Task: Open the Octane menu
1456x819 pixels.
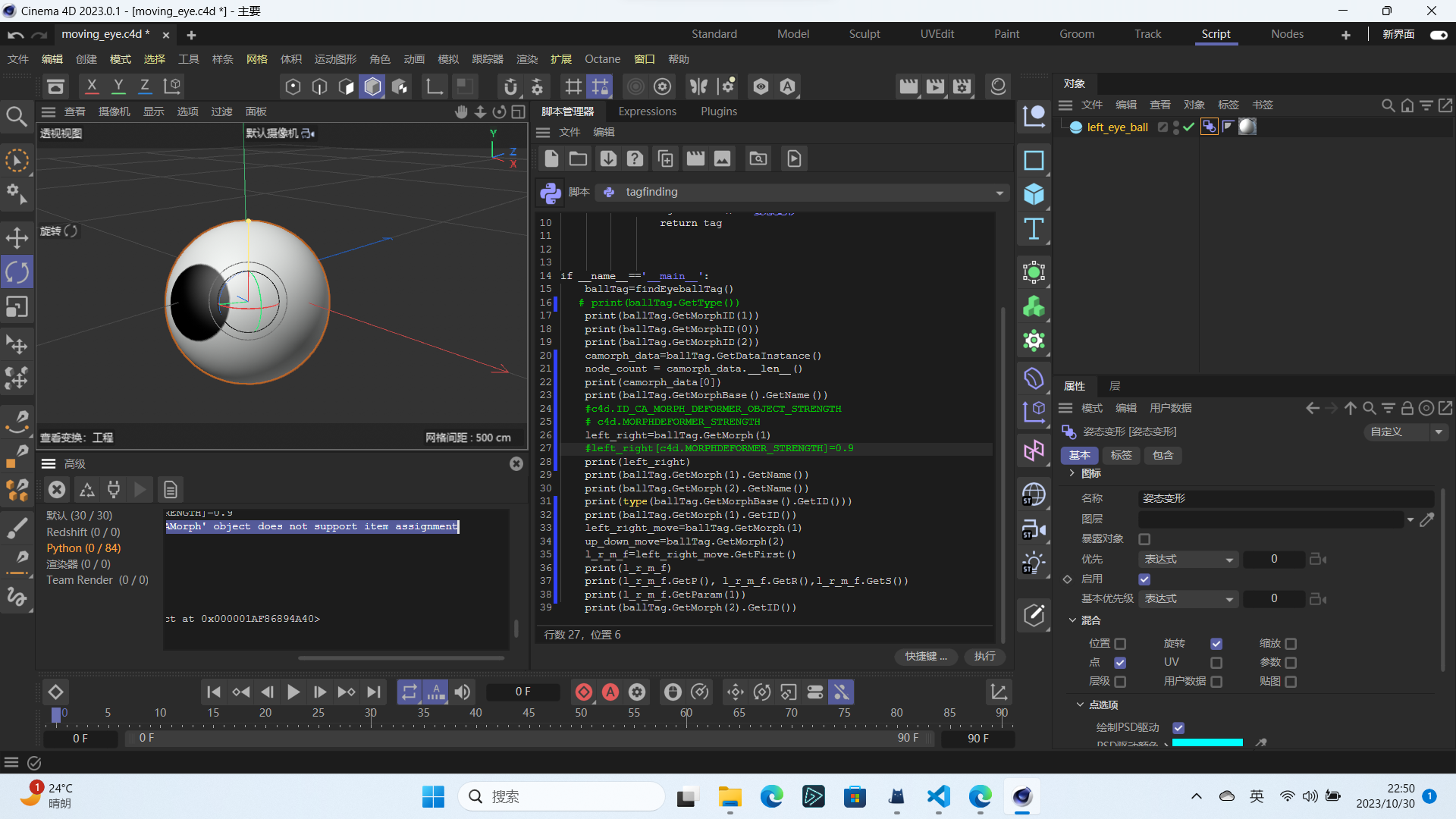Action: (602, 59)
